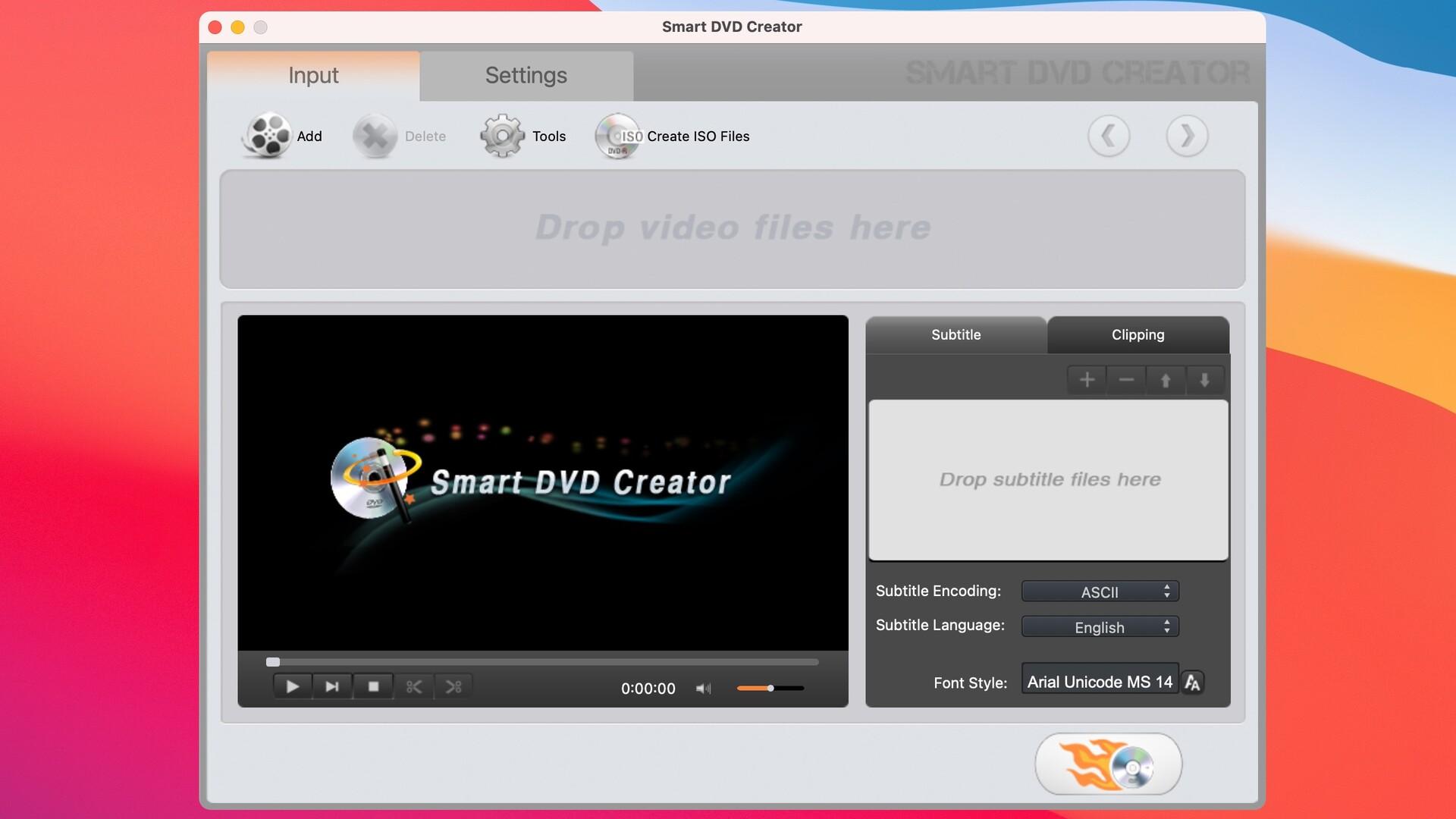Screen dimensions: 1456x819
Task: Click the burn DVD action button
Action: click(1108, 763)
